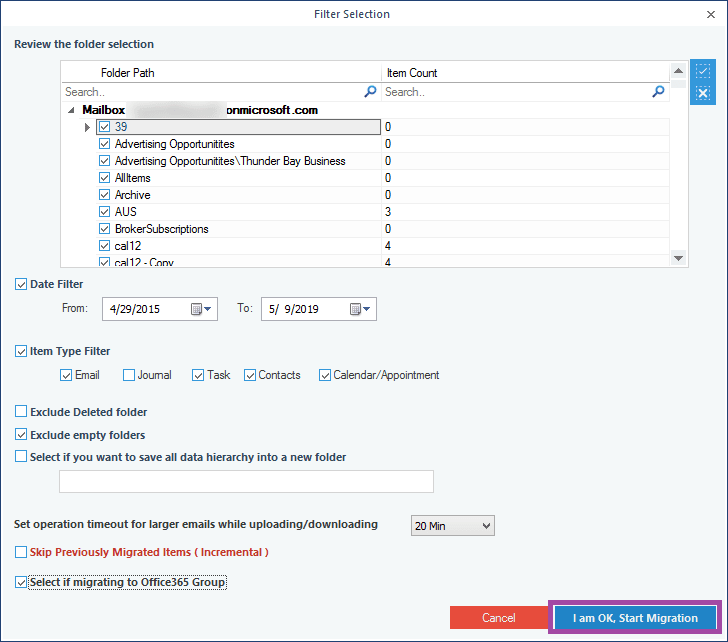Enable the Journal item type
The height and width of the screenshot is (642, 728).
pyautogui.click(x=129, y=376)
